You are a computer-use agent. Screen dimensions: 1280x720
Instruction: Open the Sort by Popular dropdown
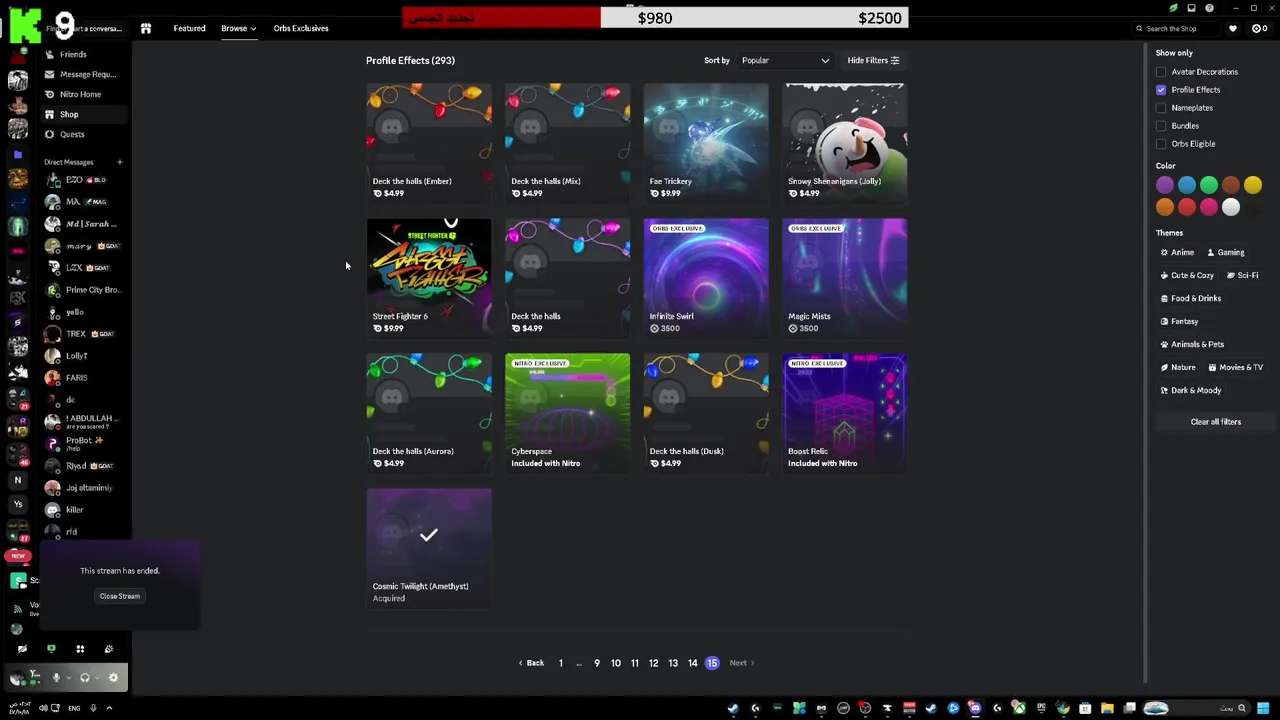coord(784,61)
